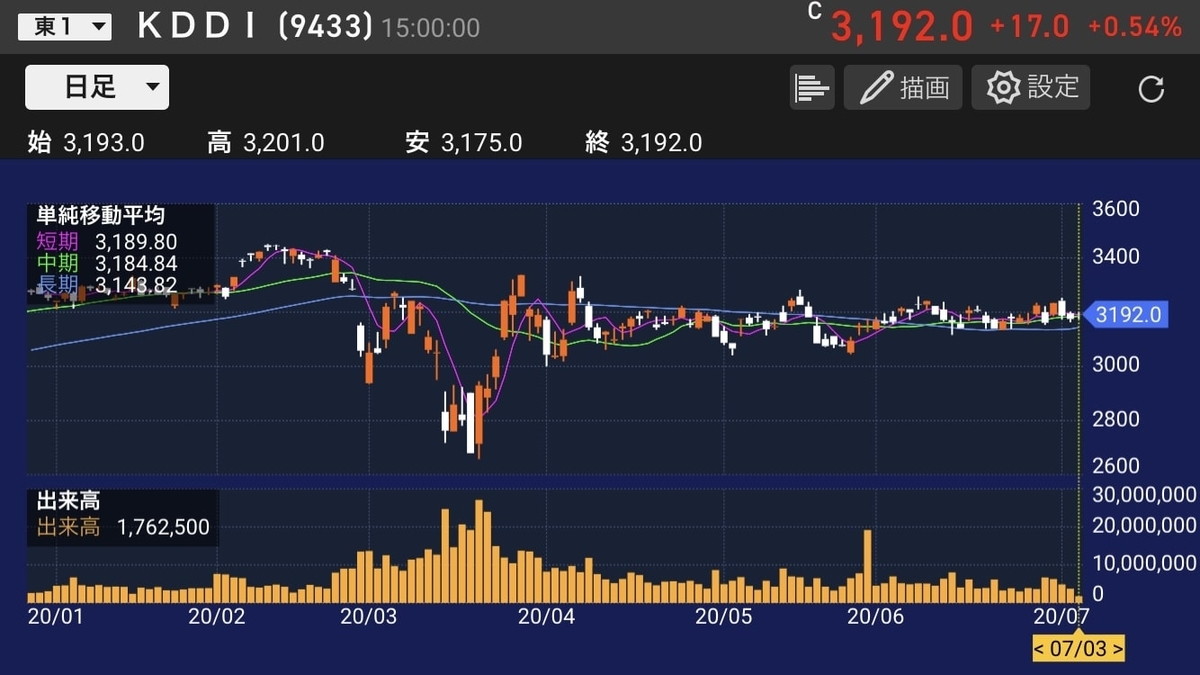Select the 単純移動平均 legend title
Screen dimensions: 1200x675
point(100,216)
